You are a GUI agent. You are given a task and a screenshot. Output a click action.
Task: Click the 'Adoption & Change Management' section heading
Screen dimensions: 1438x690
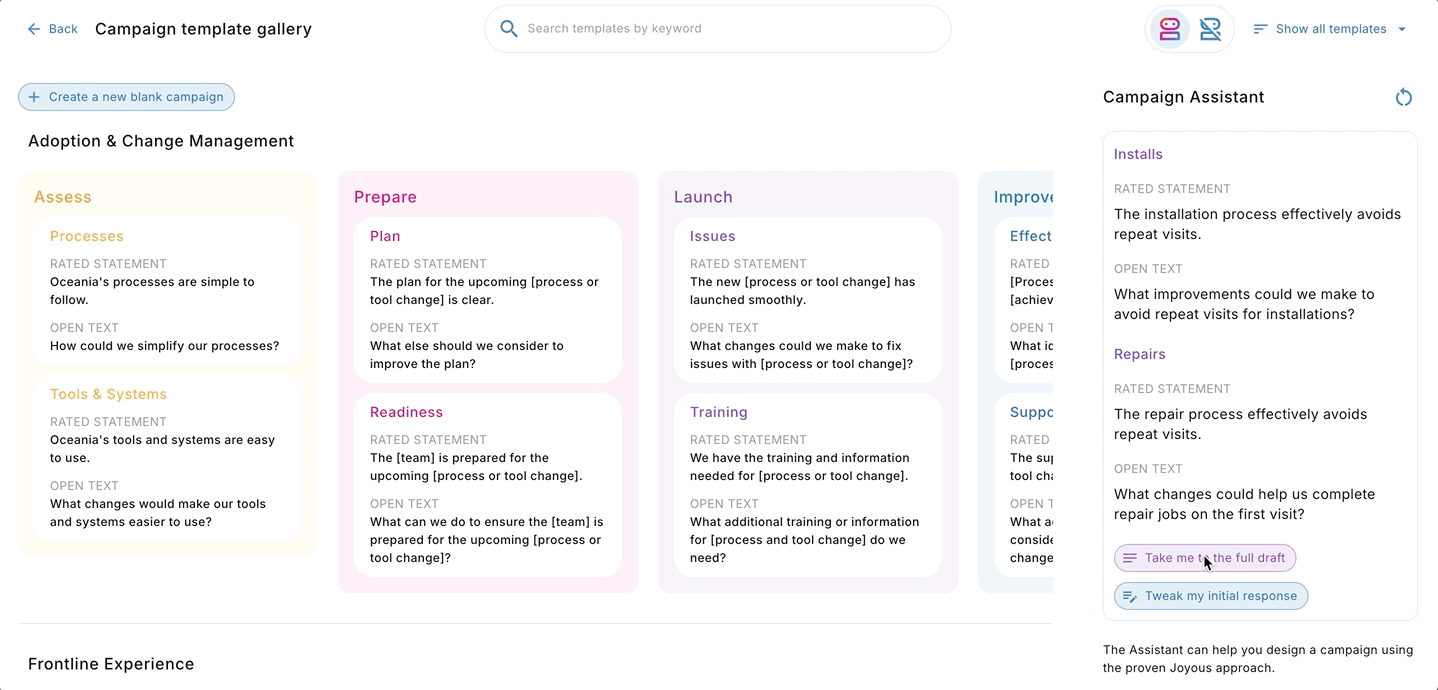(x=161, y=141)
